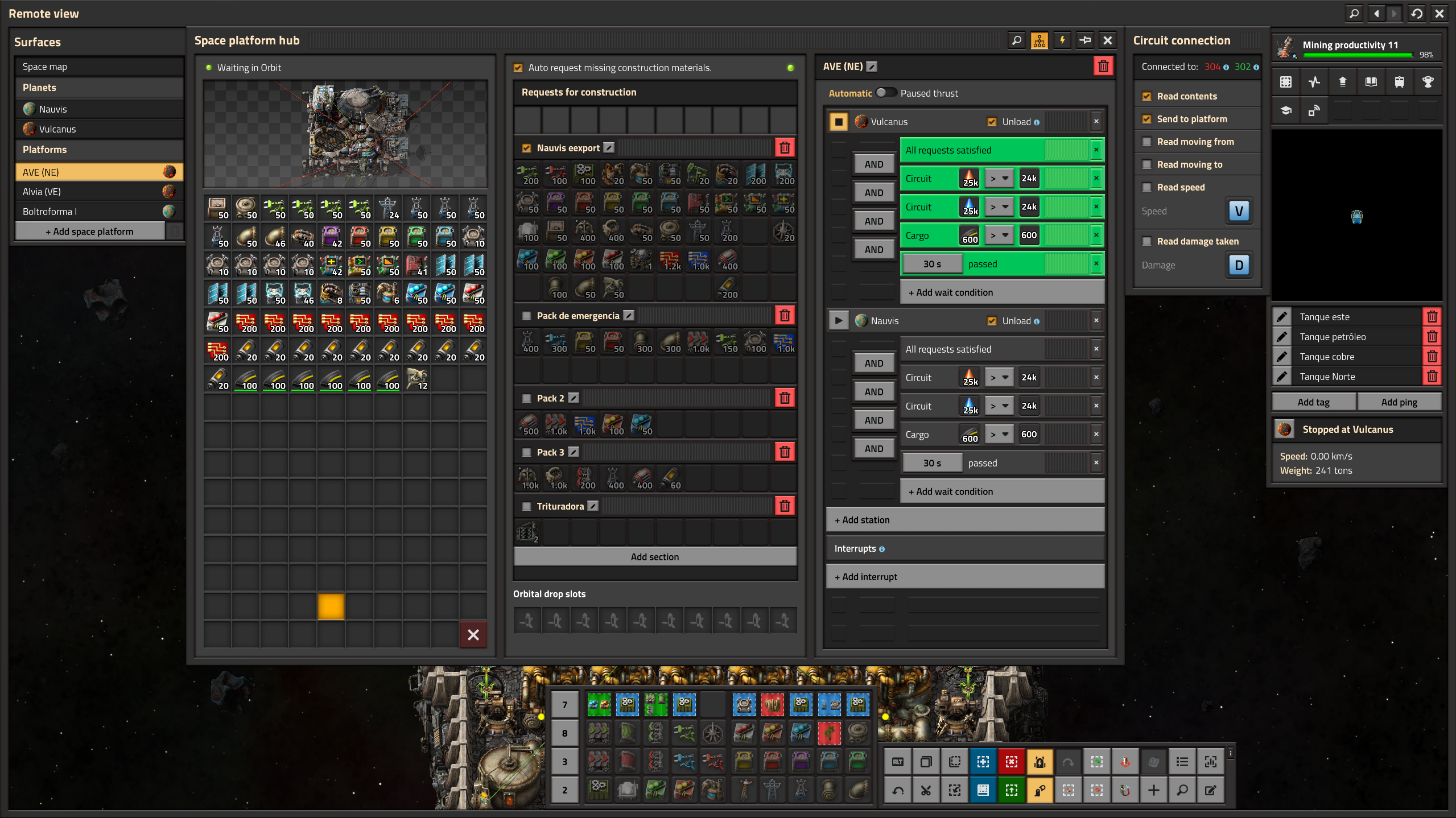Open Space map in Surfaces list
Viewport: 1456px width, 818px height.
99,67
